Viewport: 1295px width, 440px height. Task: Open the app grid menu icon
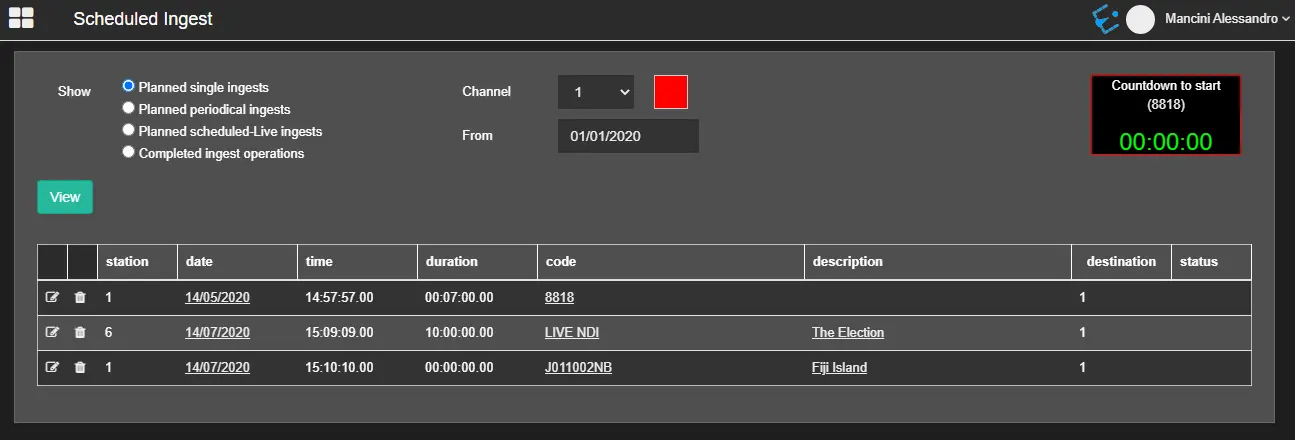tap(21, 18)
